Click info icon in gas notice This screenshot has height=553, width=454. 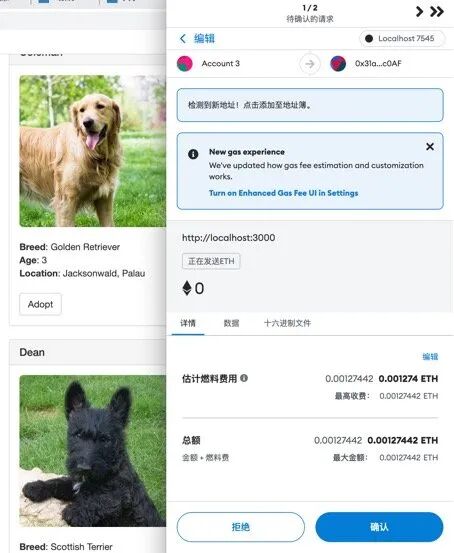[x=193, y=154]
